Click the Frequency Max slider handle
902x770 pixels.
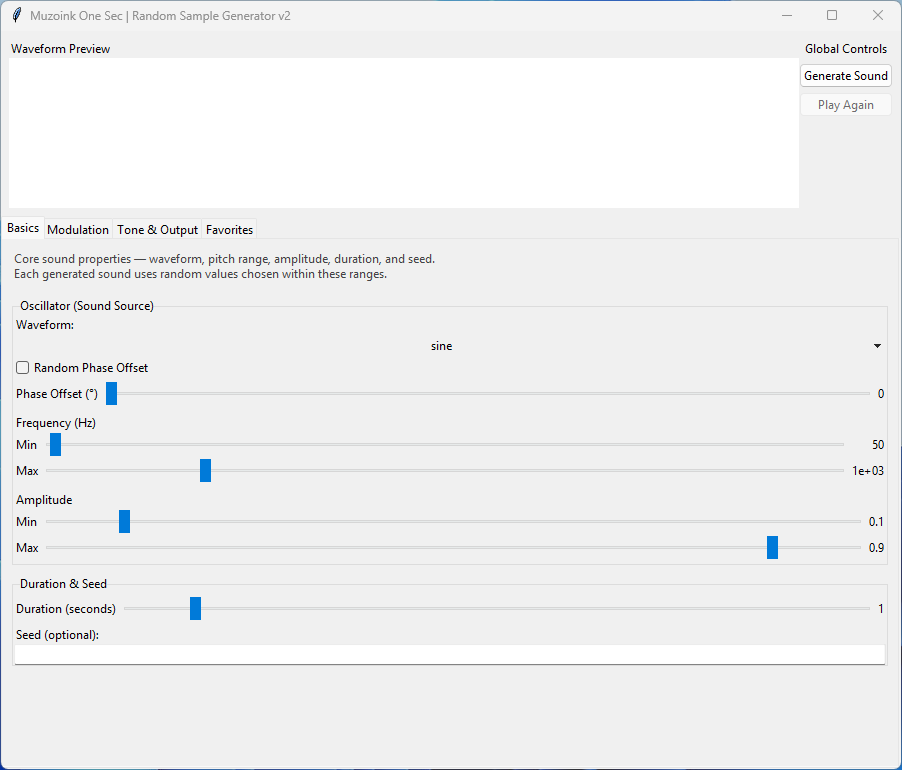coord(205,470)
